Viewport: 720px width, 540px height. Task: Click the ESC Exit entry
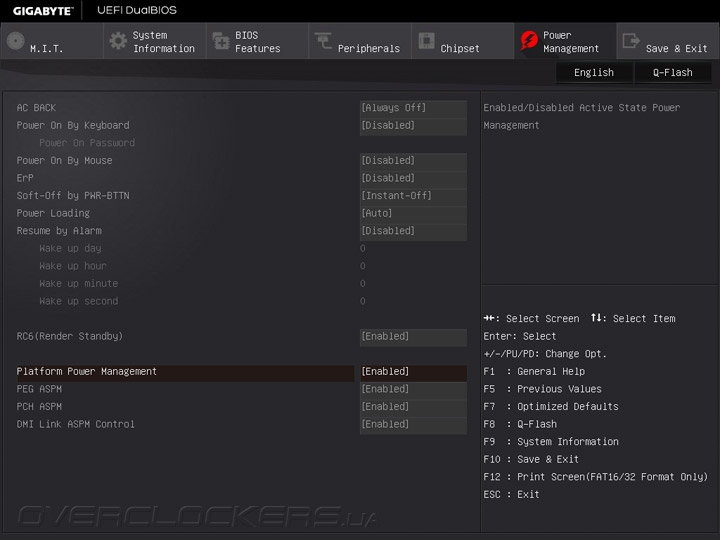(511, 495)
